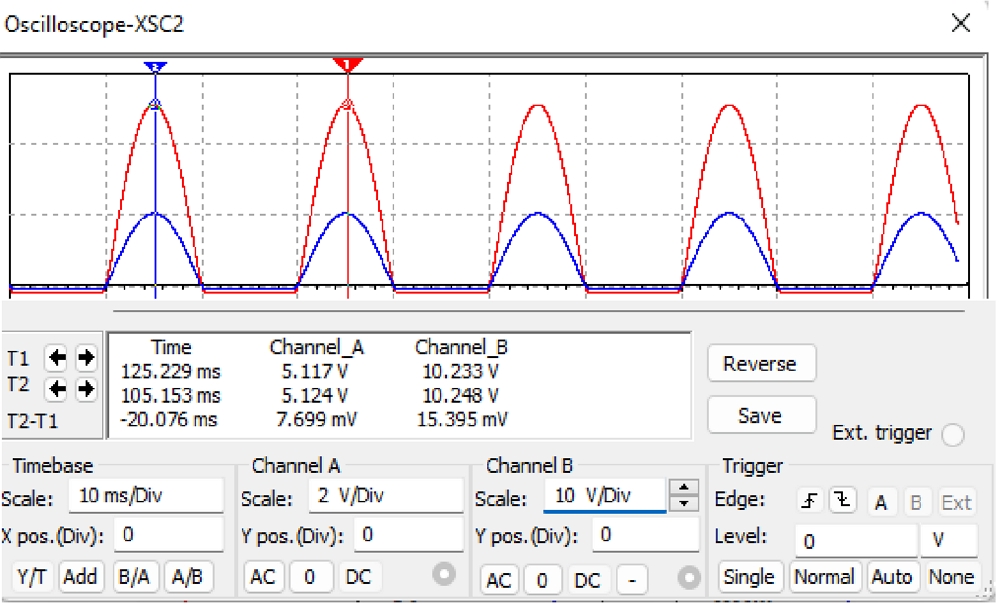Set Channel B coupling to DC
The image size is (1000, 605).
pos(588,578)
